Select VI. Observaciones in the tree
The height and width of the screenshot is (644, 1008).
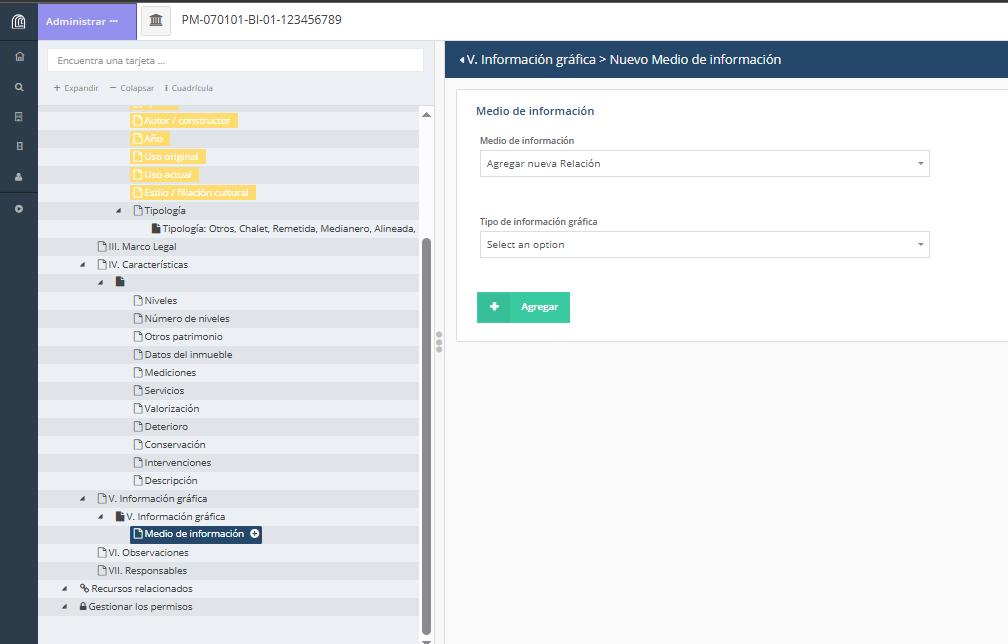pyautogui.click(x=148, y=553)
